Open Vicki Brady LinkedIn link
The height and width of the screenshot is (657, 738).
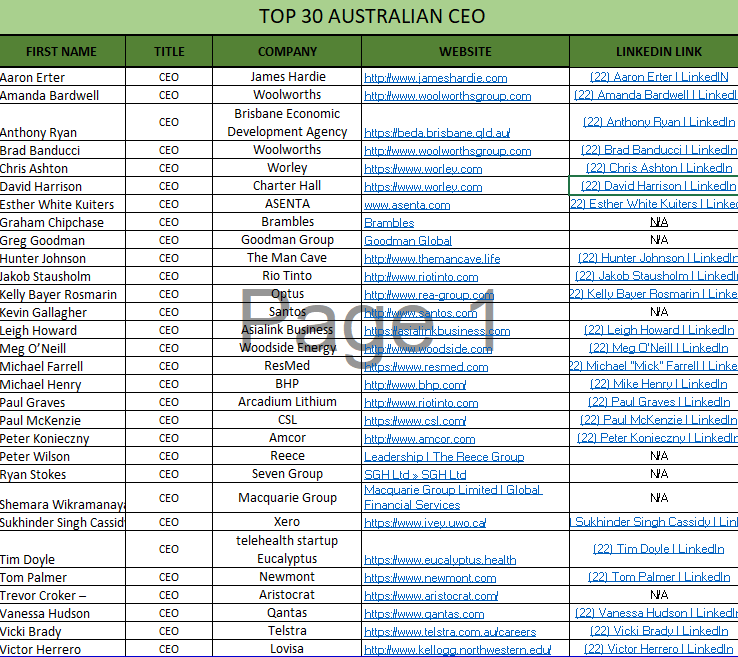coord(659,631)
